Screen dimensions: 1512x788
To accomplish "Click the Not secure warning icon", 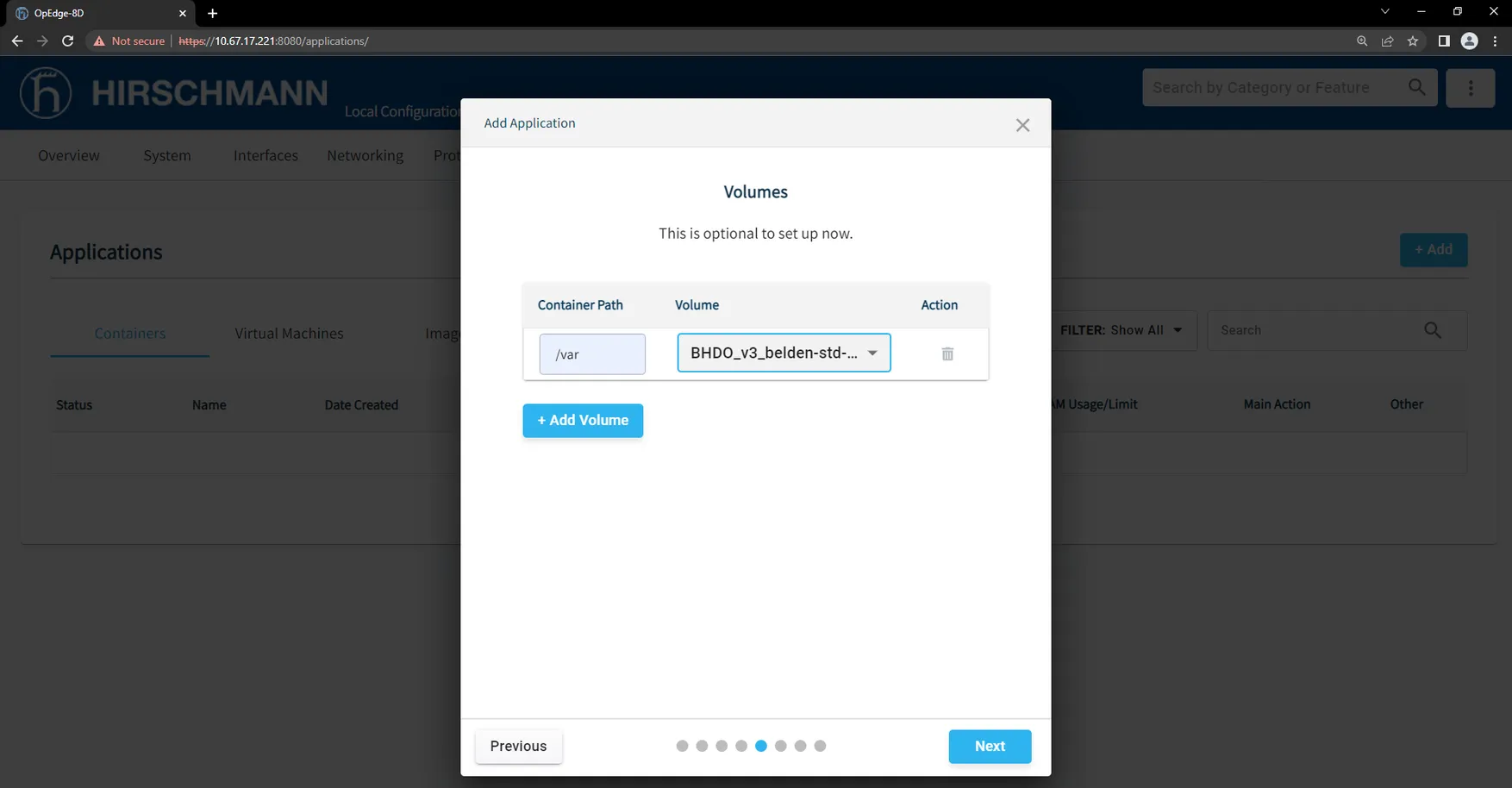I will (99, 41).
